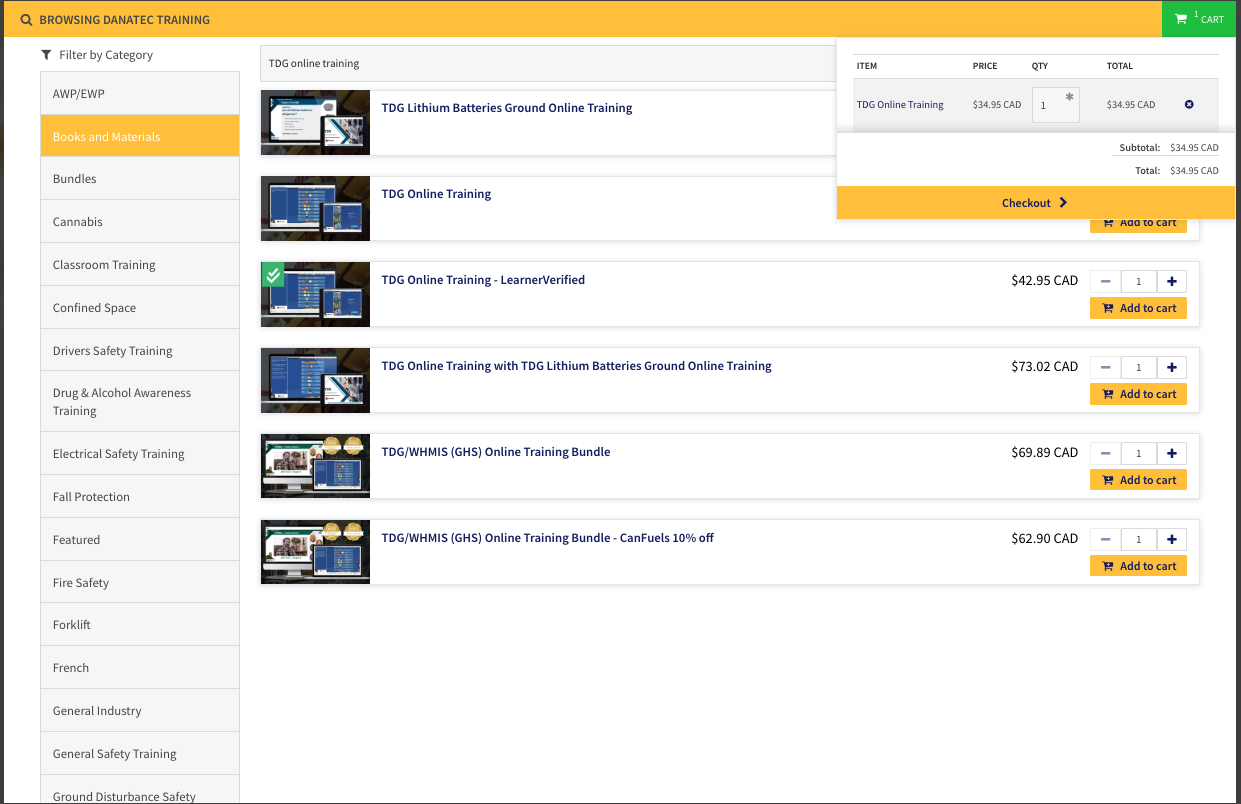Open TDG Online Training link in cart

pos(900,104)
